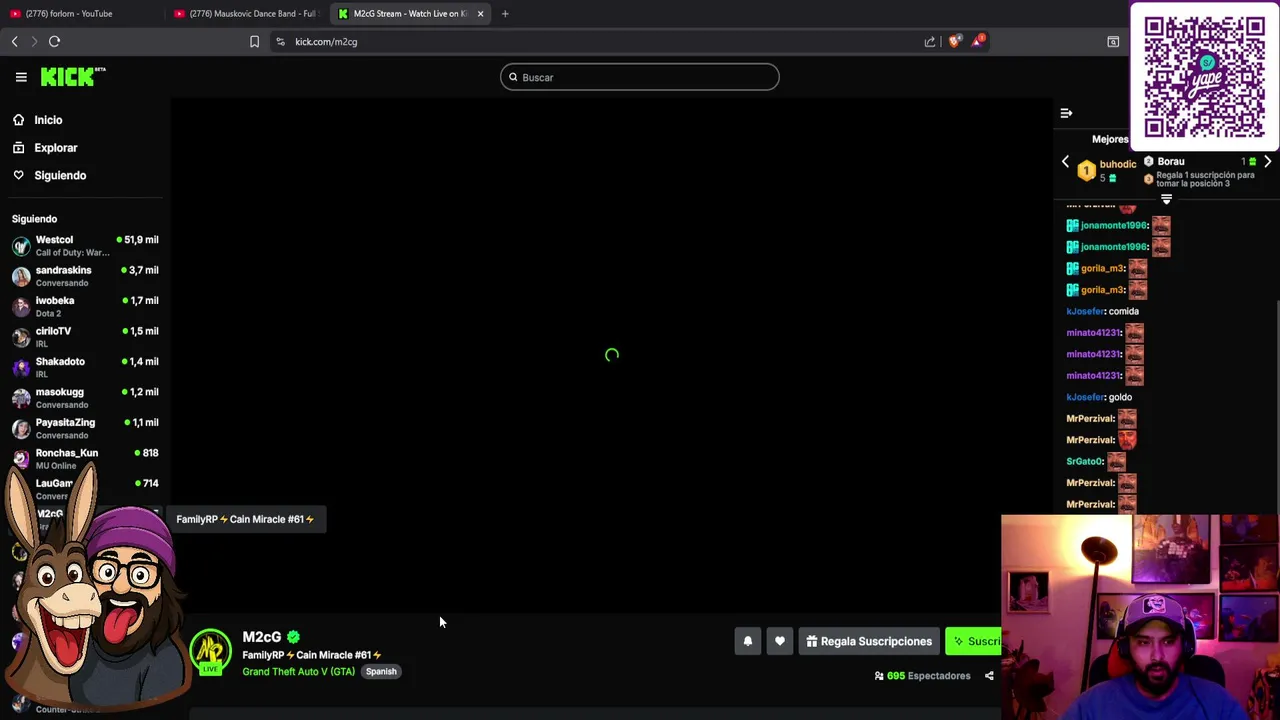The width and height of the screenshot is (1280, 720).
Task: Click sandraskins' avatar
Action: 21,276
